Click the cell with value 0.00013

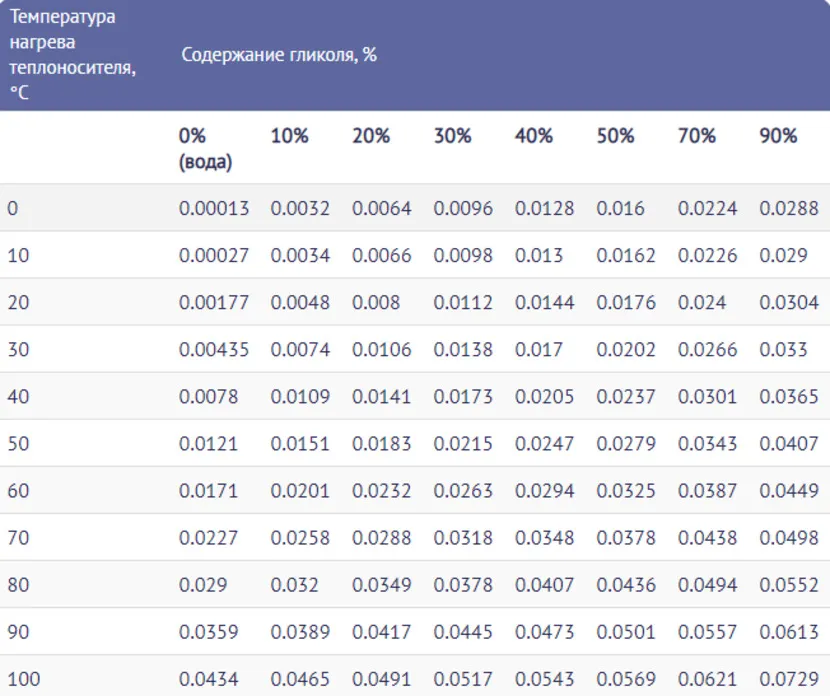point(214,209)
